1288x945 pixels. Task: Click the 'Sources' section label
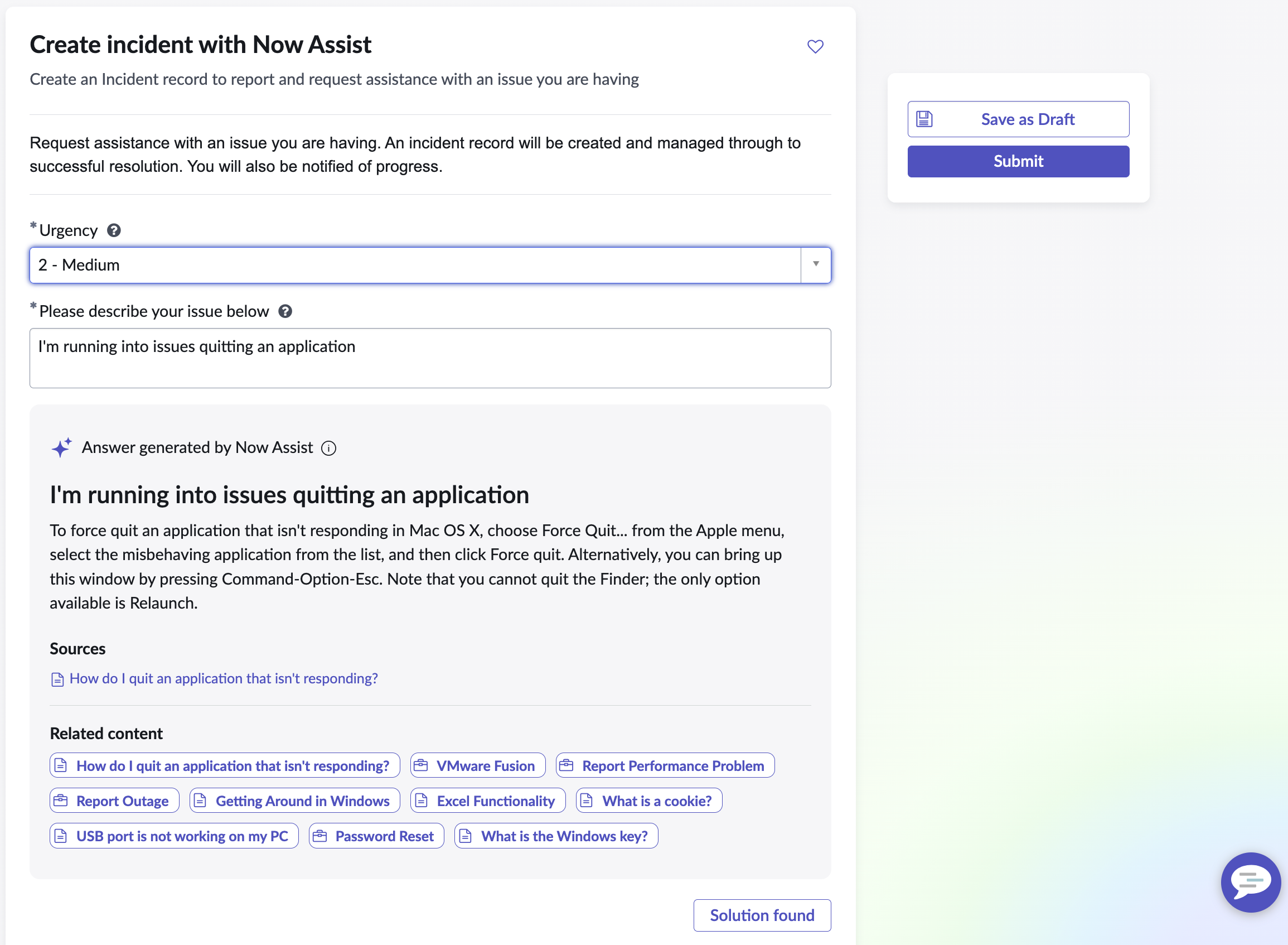coord(78,649)
